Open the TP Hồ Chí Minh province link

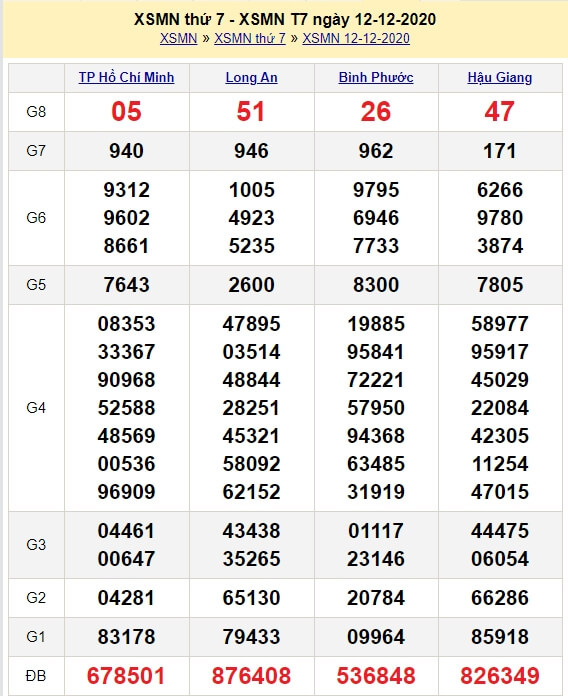[126, 77]
